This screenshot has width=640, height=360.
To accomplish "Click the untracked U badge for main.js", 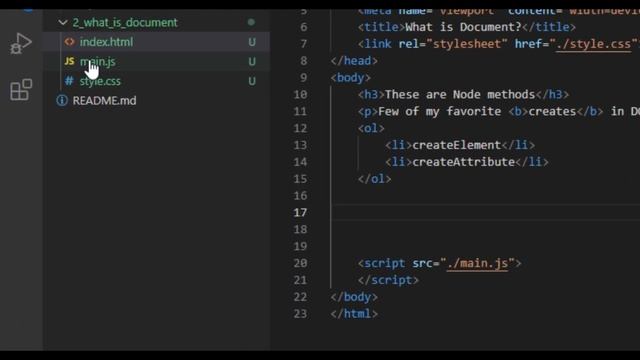I will pyautogui.click(x=252, y=62).
